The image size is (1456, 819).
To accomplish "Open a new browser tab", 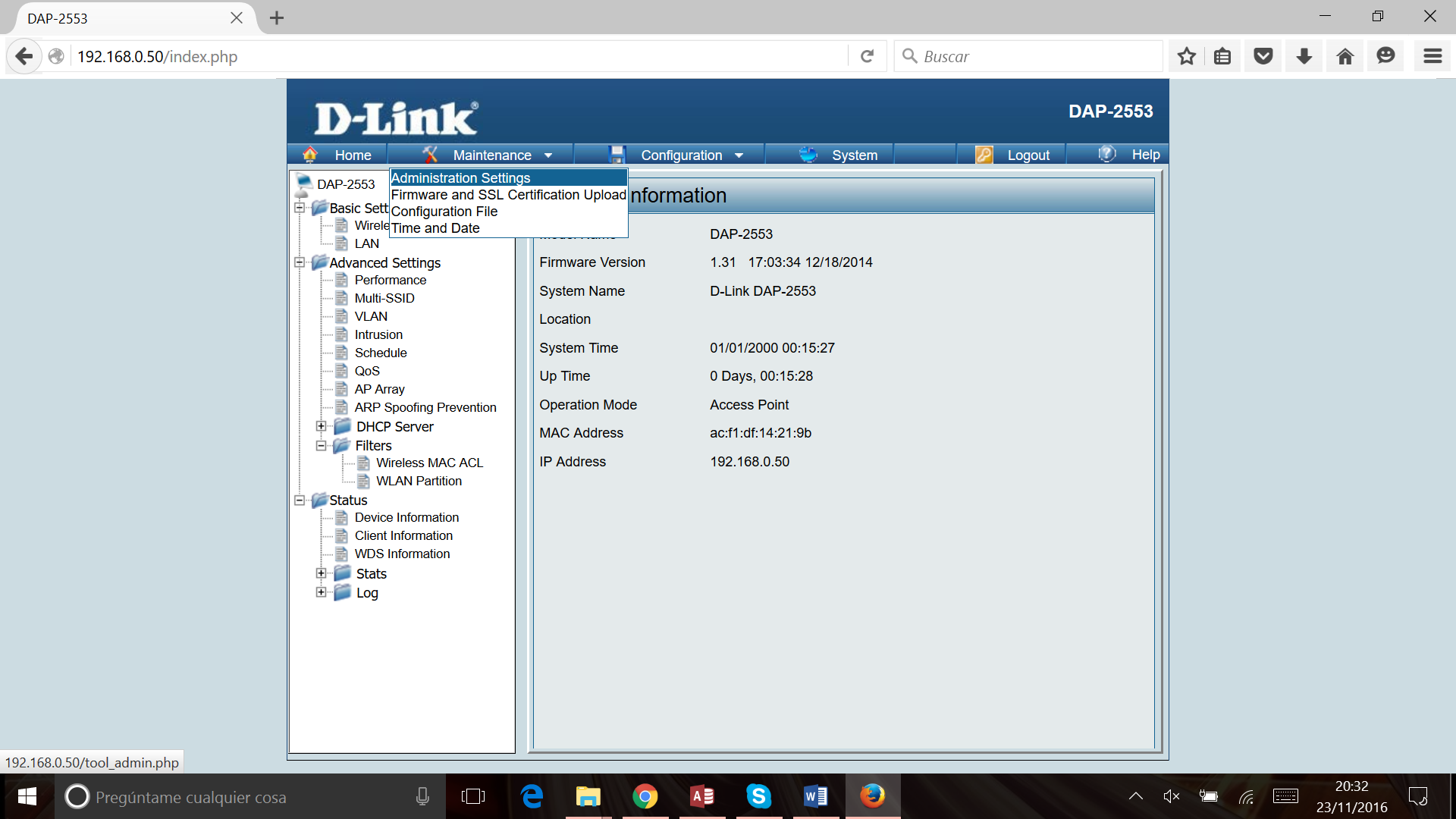I will coord(277,17).
